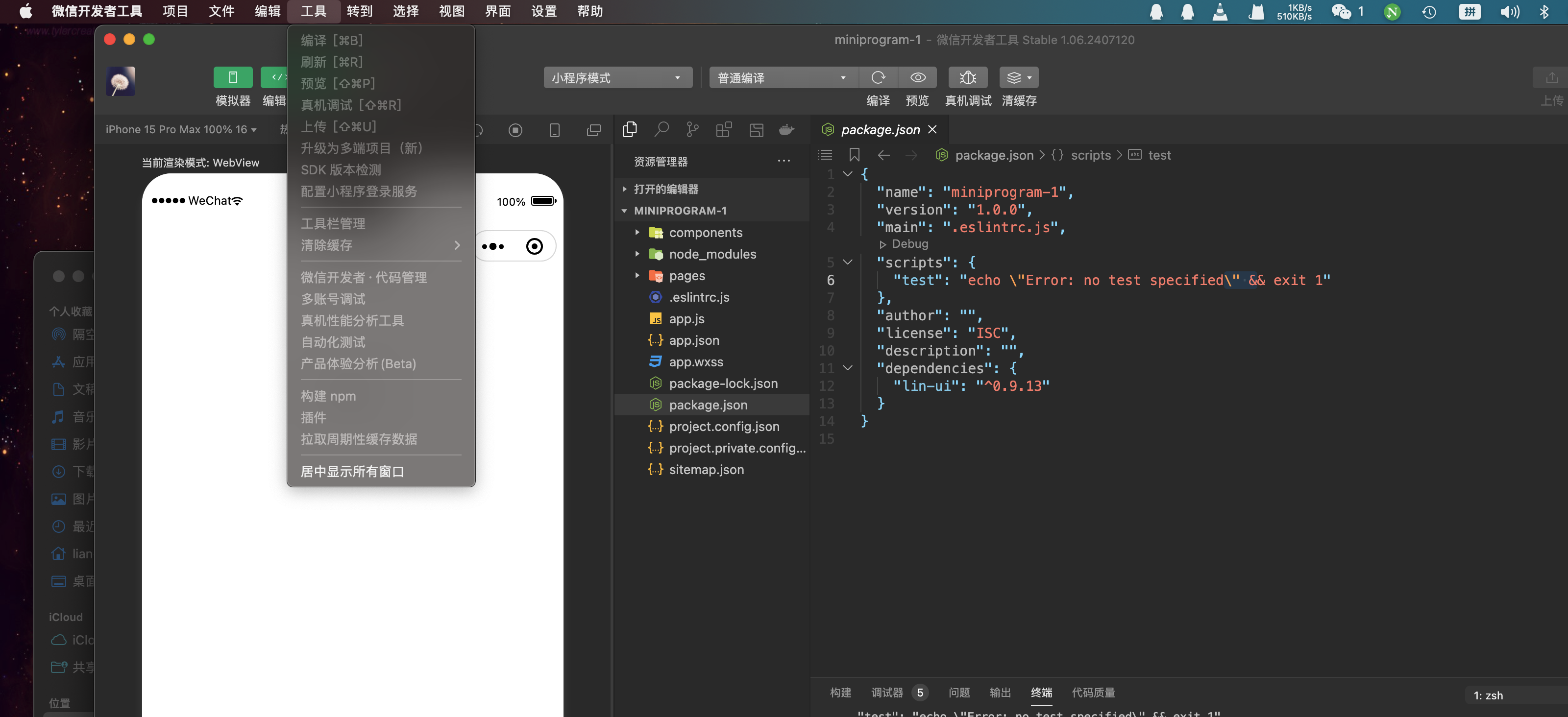Open the extensions blocks icon
1568x717 pixels.
coord(724,129)
